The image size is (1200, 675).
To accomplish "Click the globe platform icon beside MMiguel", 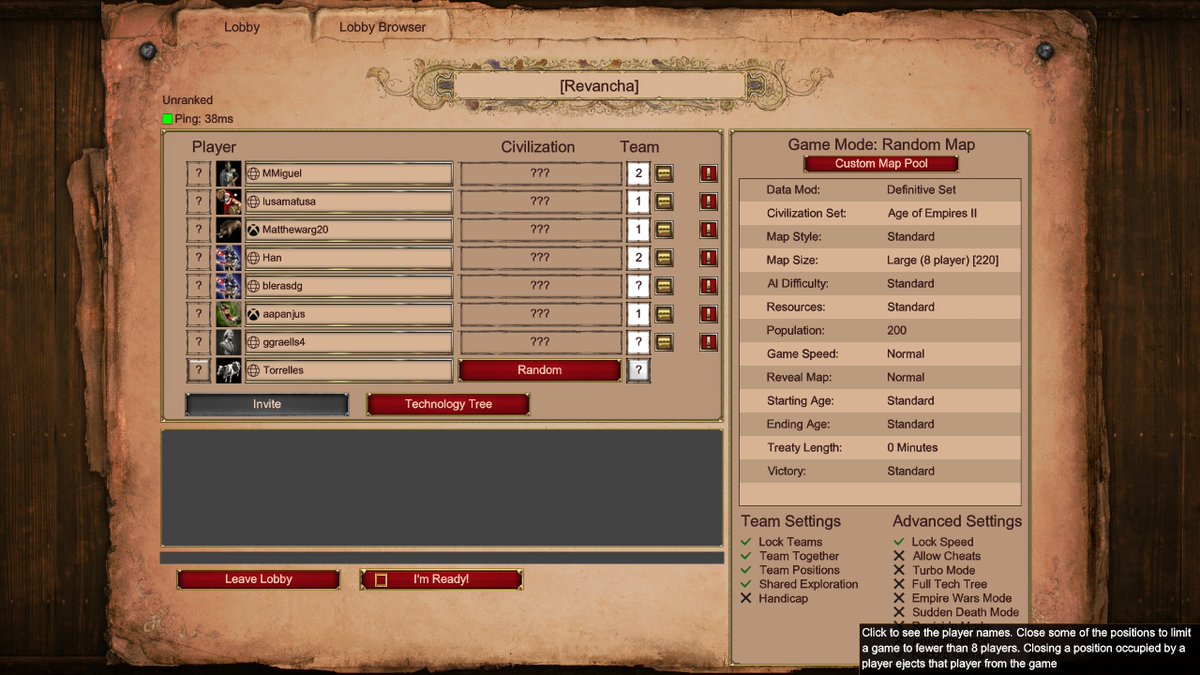I will pos(254,174).
